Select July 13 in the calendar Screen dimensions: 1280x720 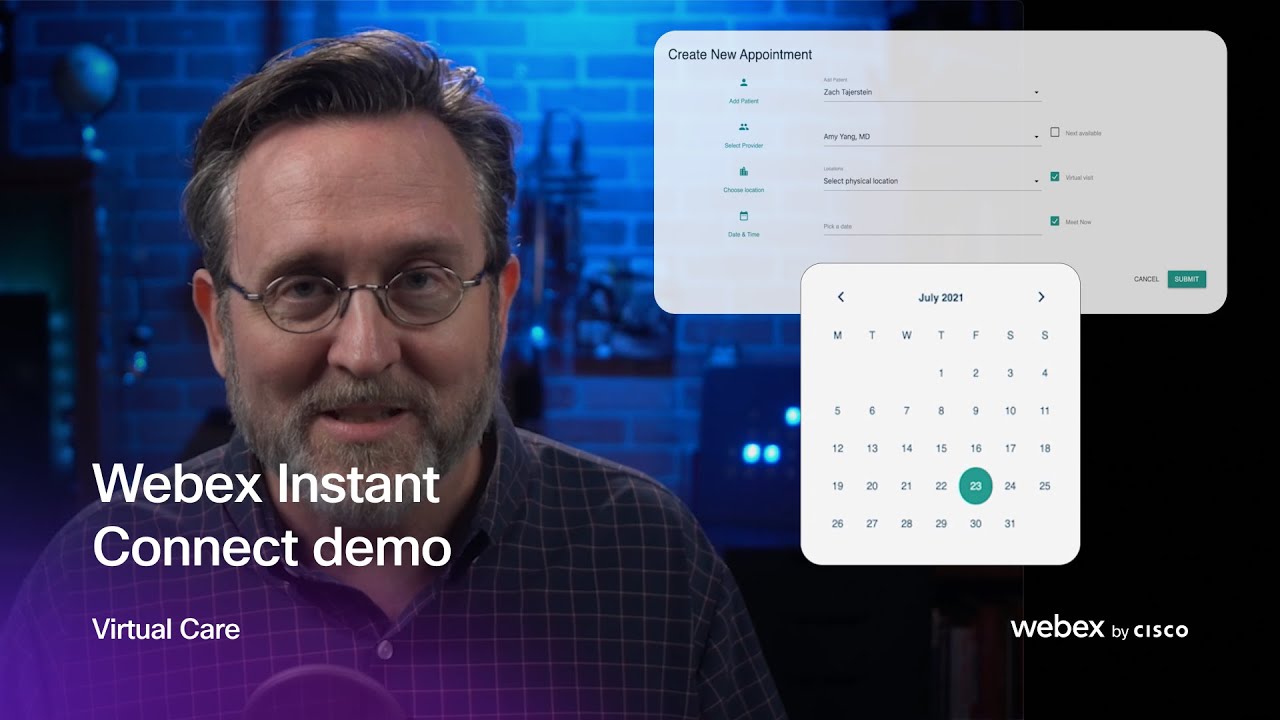click(872, 449)
